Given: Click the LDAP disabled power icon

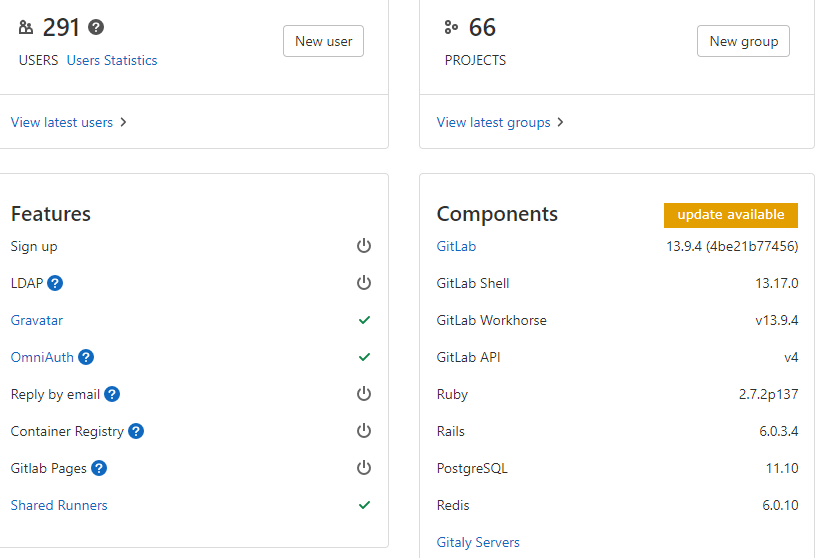Looking at the screenshot, I should [364, 283].
